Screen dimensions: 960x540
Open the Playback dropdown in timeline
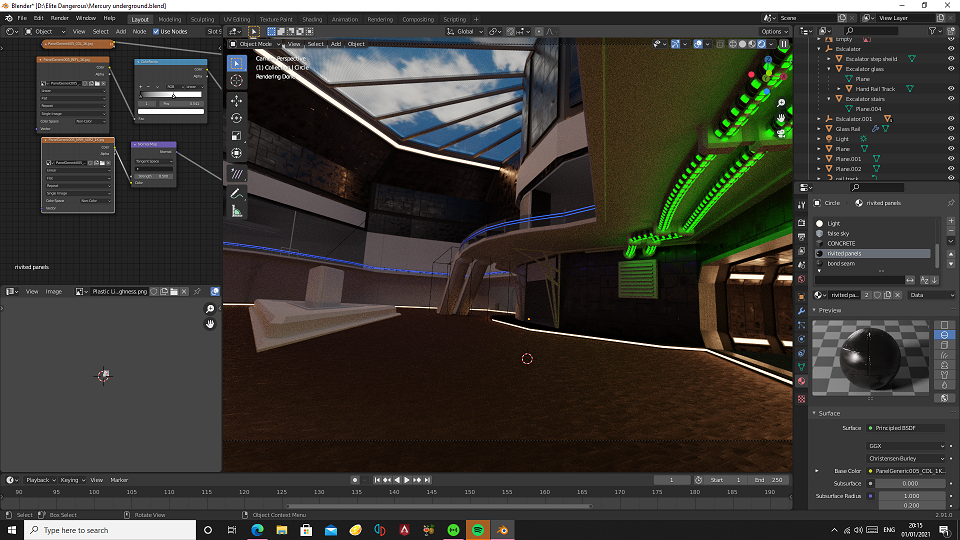point(40,480)
